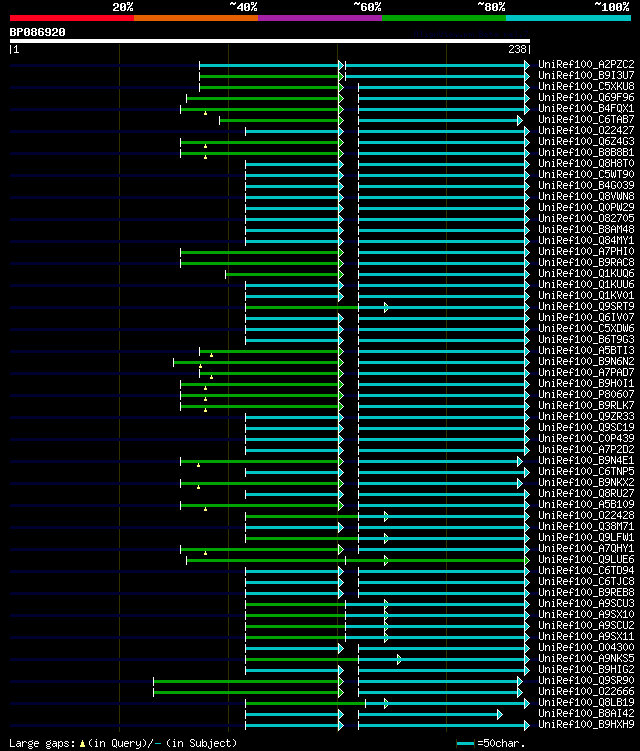The width and height of the screenshot is (640, 751).
Task: Select the UniRef100_Q1KUU6 label
Action: point(586,284)
